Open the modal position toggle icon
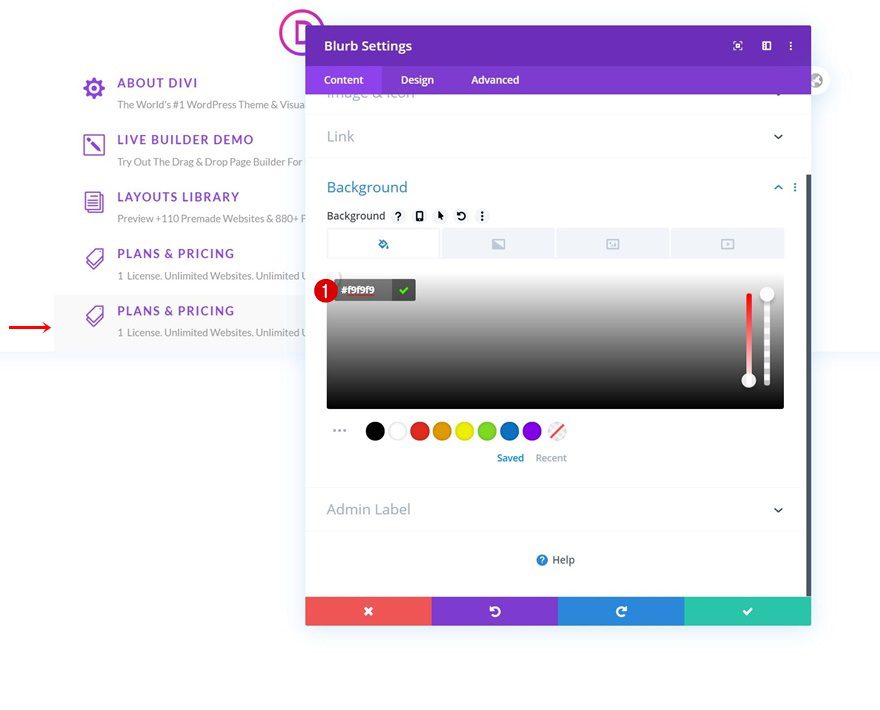The image size is (880, 710). (766, 45)
